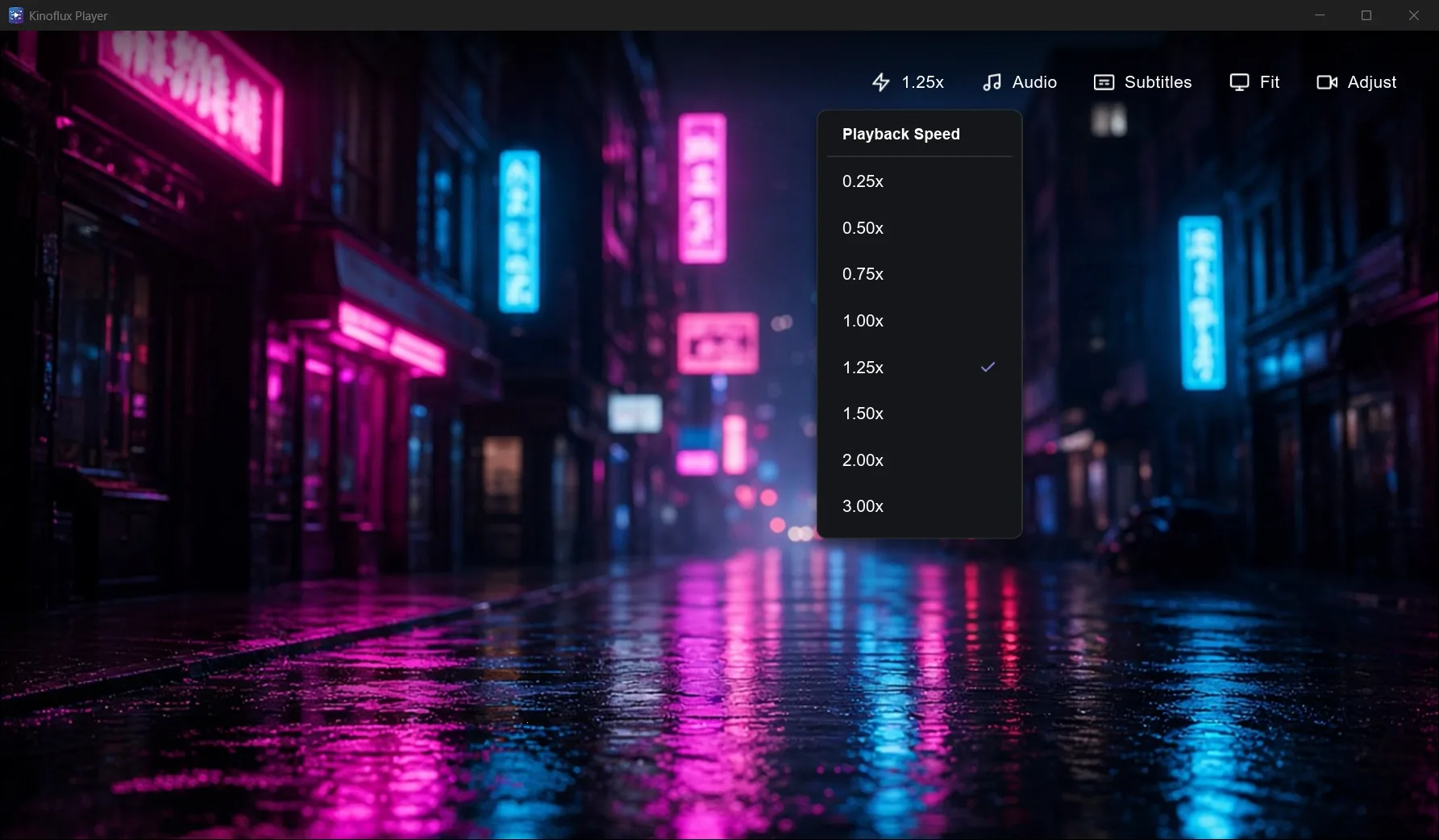This screenshot has width=1439, height=840.
Task: Click the Subtitles caption icon
Action: (1104, 82)
